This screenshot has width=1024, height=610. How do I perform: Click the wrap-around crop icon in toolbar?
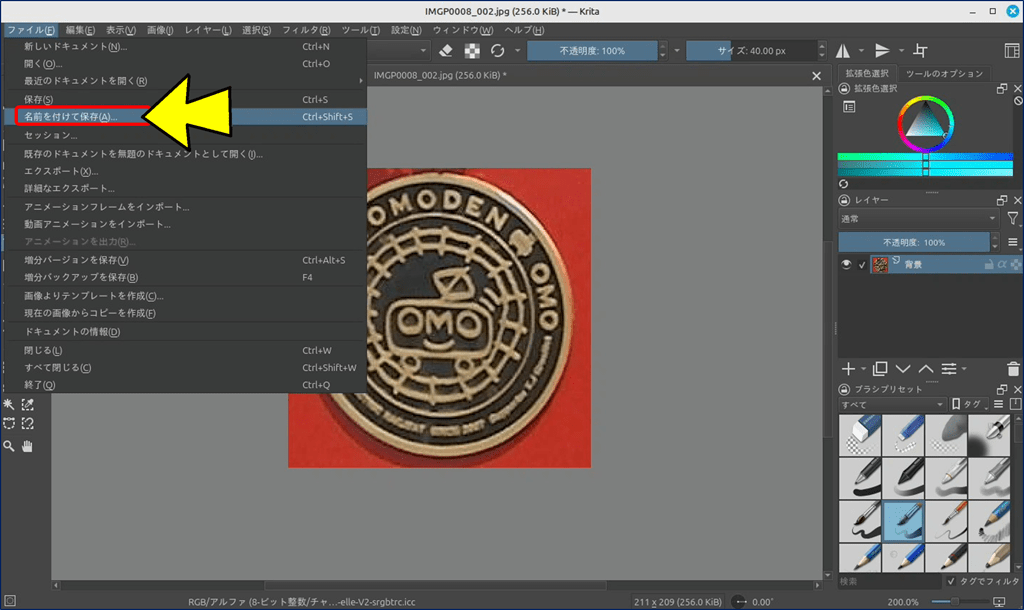pos(920,51)
